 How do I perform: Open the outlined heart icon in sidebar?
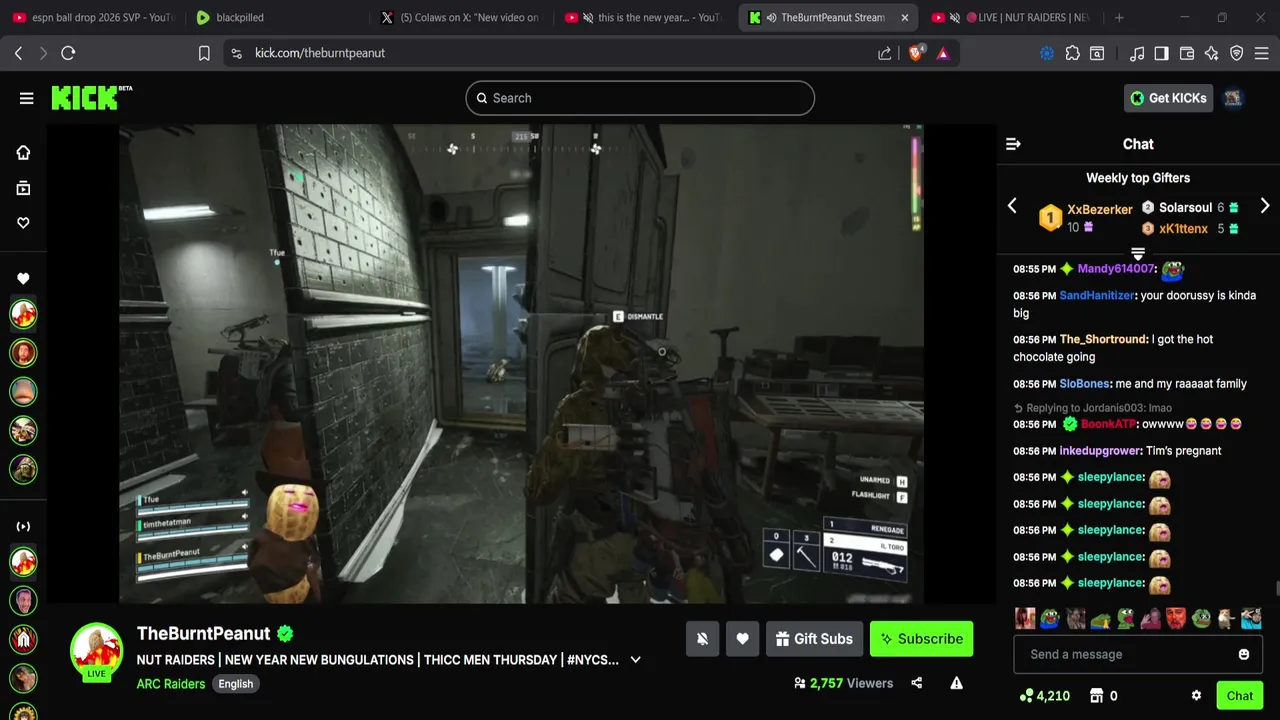point(23,223)
